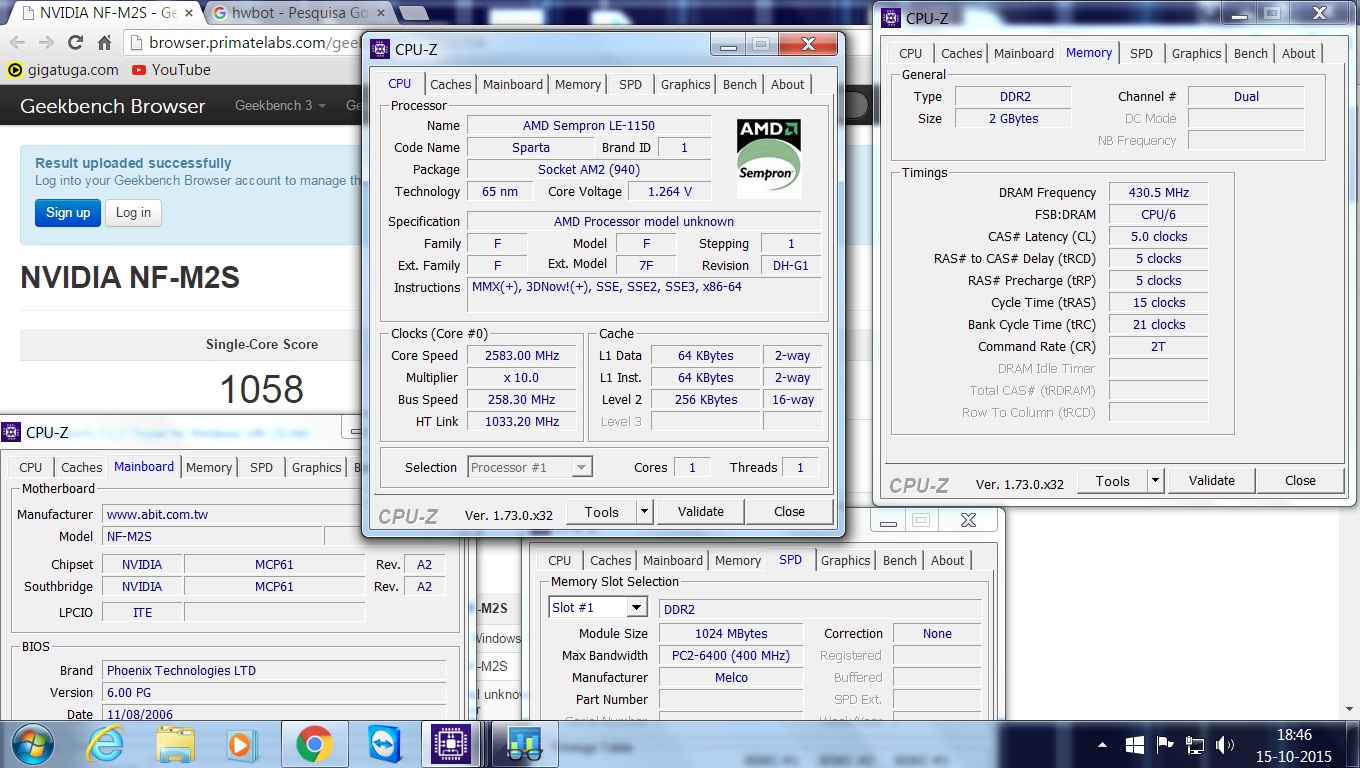This screenshot has width=1360, height=768.
Task: Click the Manufacturer value www.abit.com.tw
Action: coord(273,515)
